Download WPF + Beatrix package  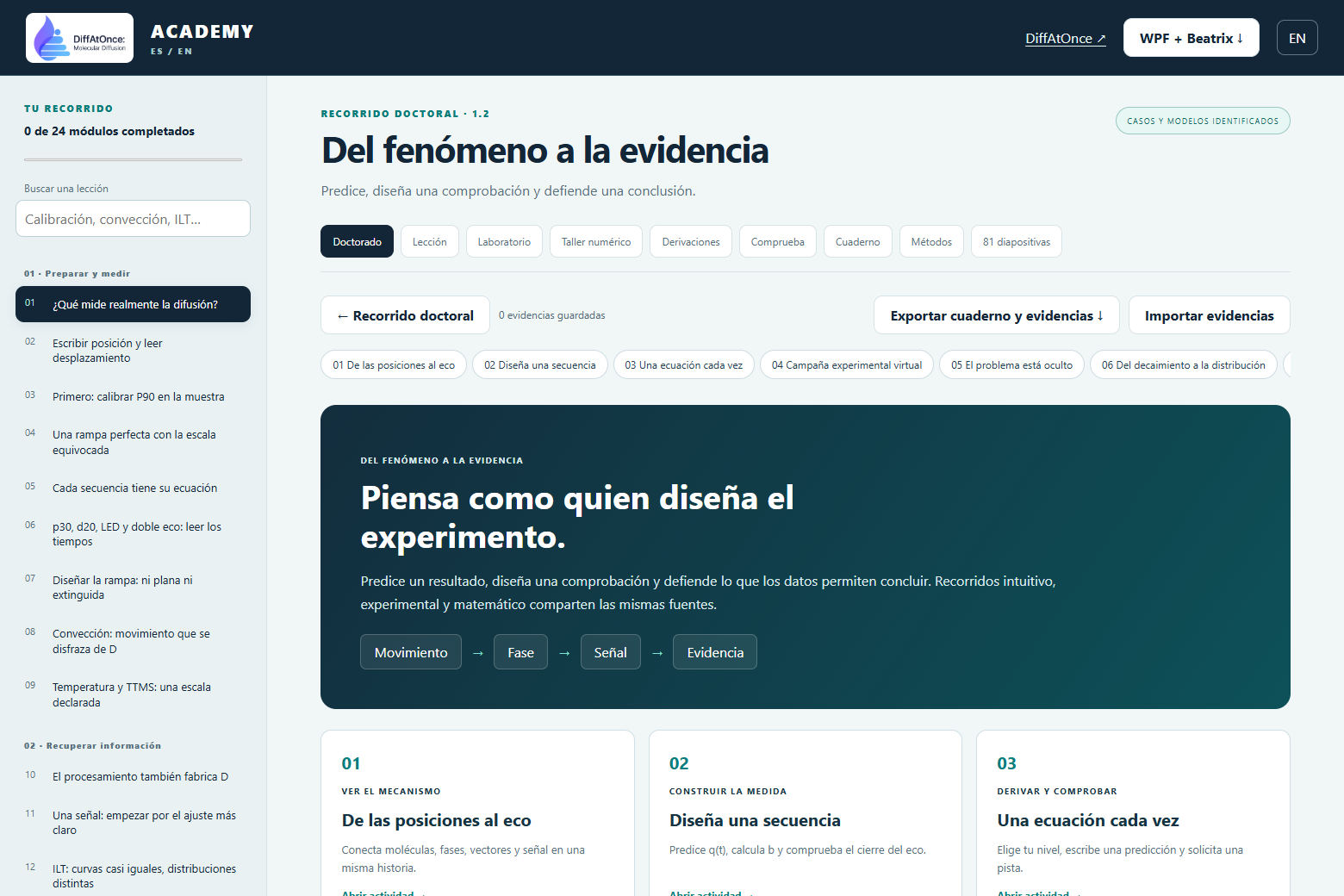(x=1191, y=38)
